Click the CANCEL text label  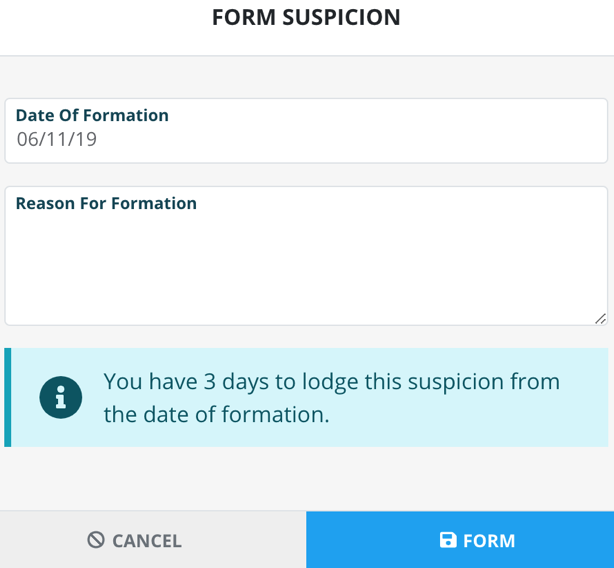[146, 541]
